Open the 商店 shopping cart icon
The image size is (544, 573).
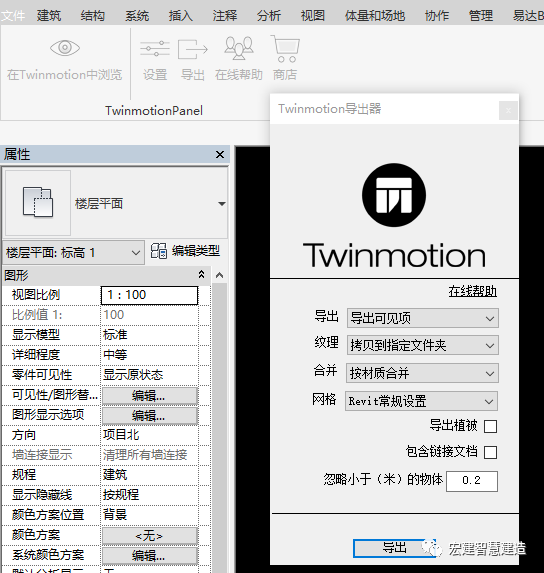tap(285, 49)
